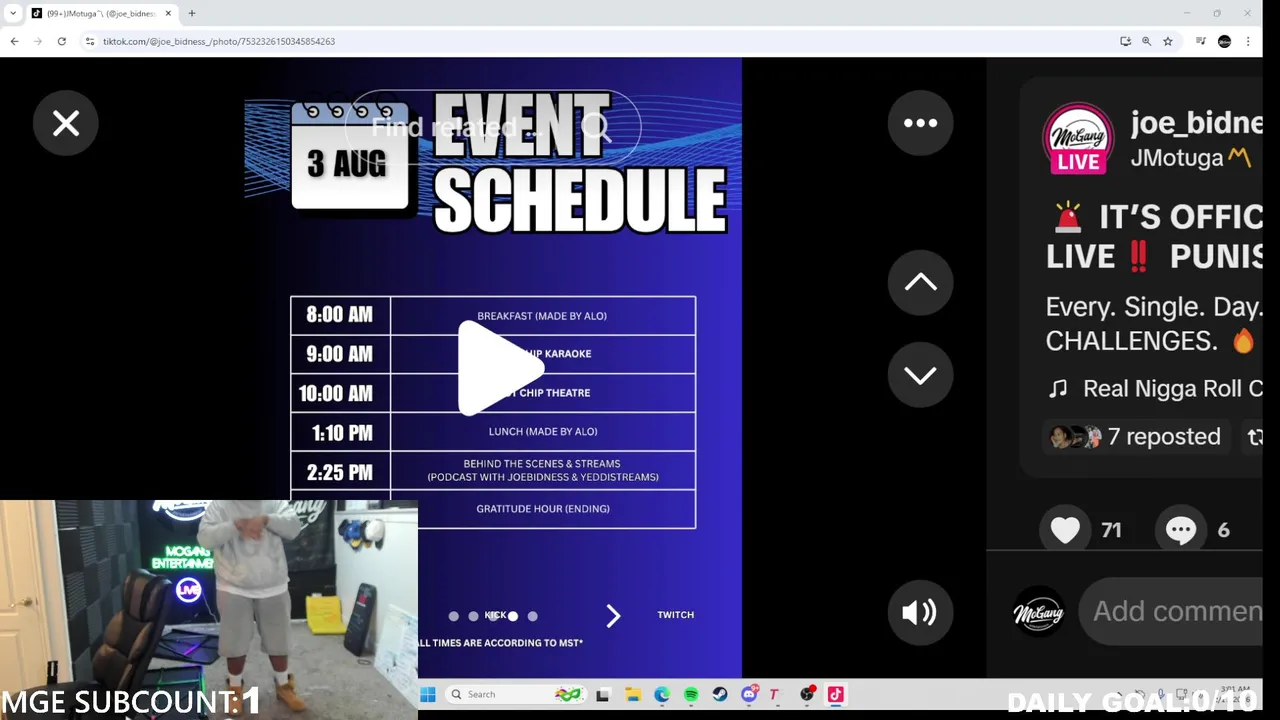The height and width of the screenshot is (720, 1280).
Task: Click the search magnifier in Find related
Action: click(596, 127)
